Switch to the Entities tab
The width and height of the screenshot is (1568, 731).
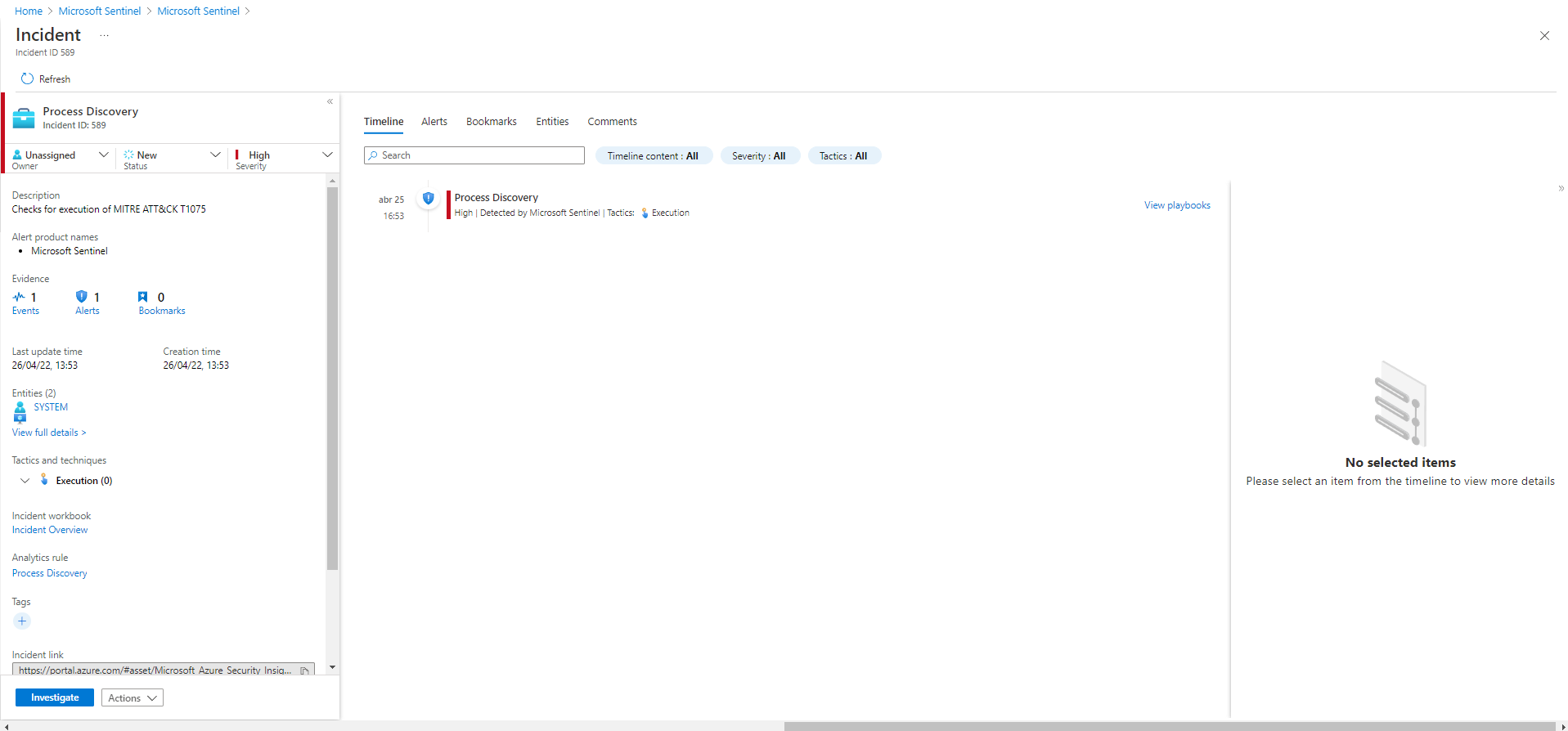tap(552, 122)
